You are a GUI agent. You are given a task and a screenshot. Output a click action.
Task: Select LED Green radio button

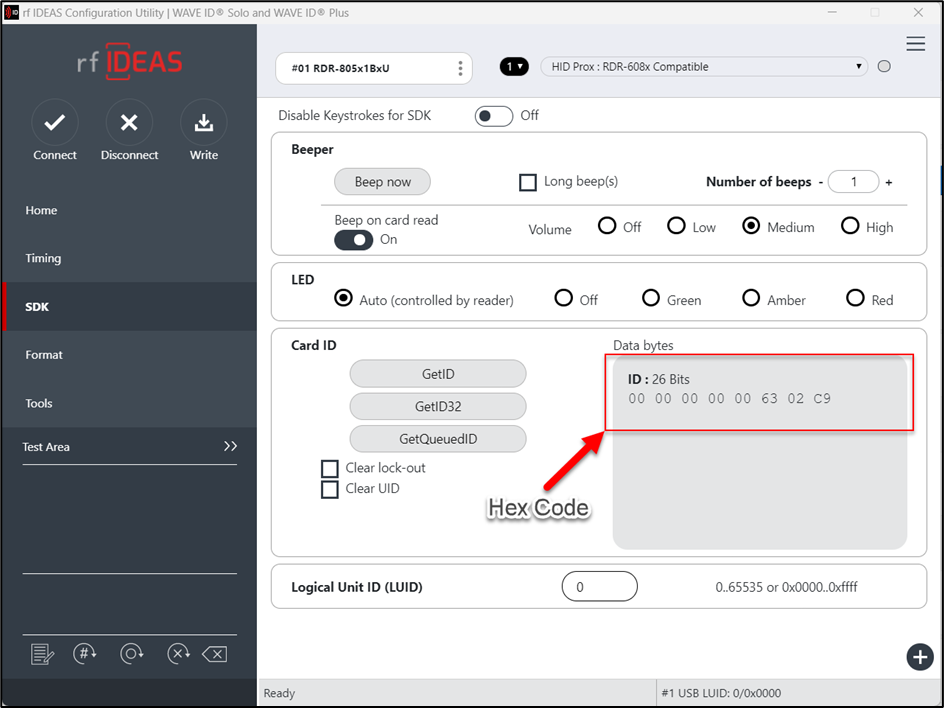click(651, 298)
